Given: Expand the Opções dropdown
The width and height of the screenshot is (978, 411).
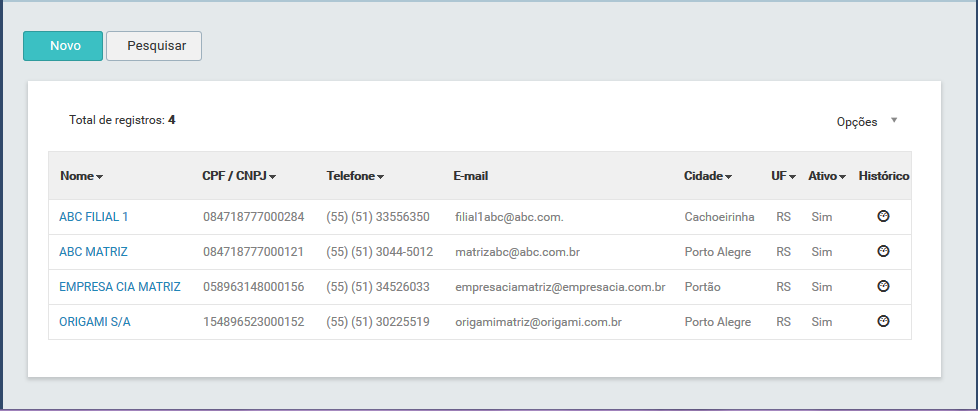Looking at the screenshot, I should tap(867, 122).
